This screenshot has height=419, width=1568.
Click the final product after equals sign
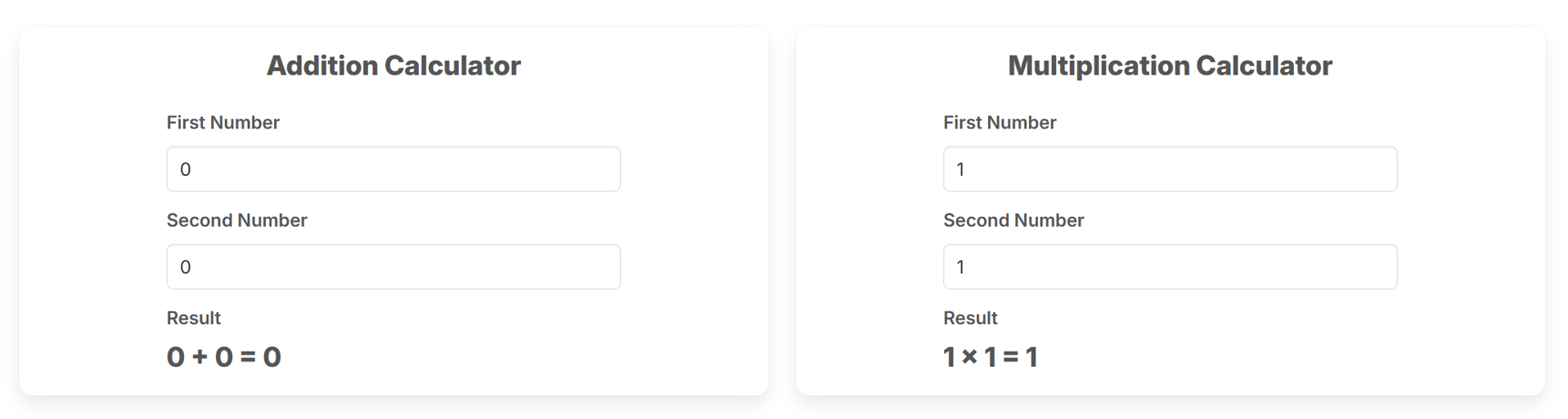coord(1032,358)
